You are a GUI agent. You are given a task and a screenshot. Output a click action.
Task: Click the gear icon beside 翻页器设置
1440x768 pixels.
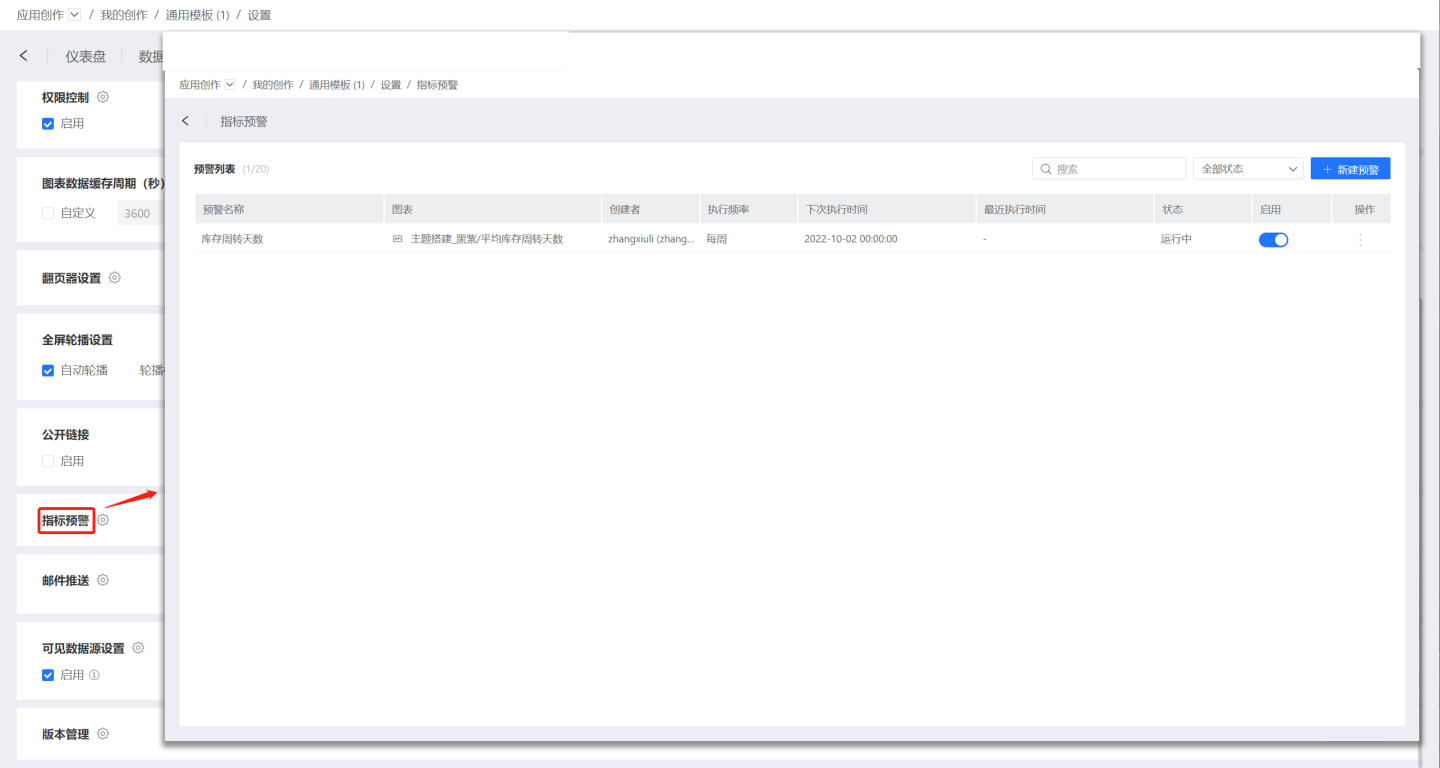115,278
